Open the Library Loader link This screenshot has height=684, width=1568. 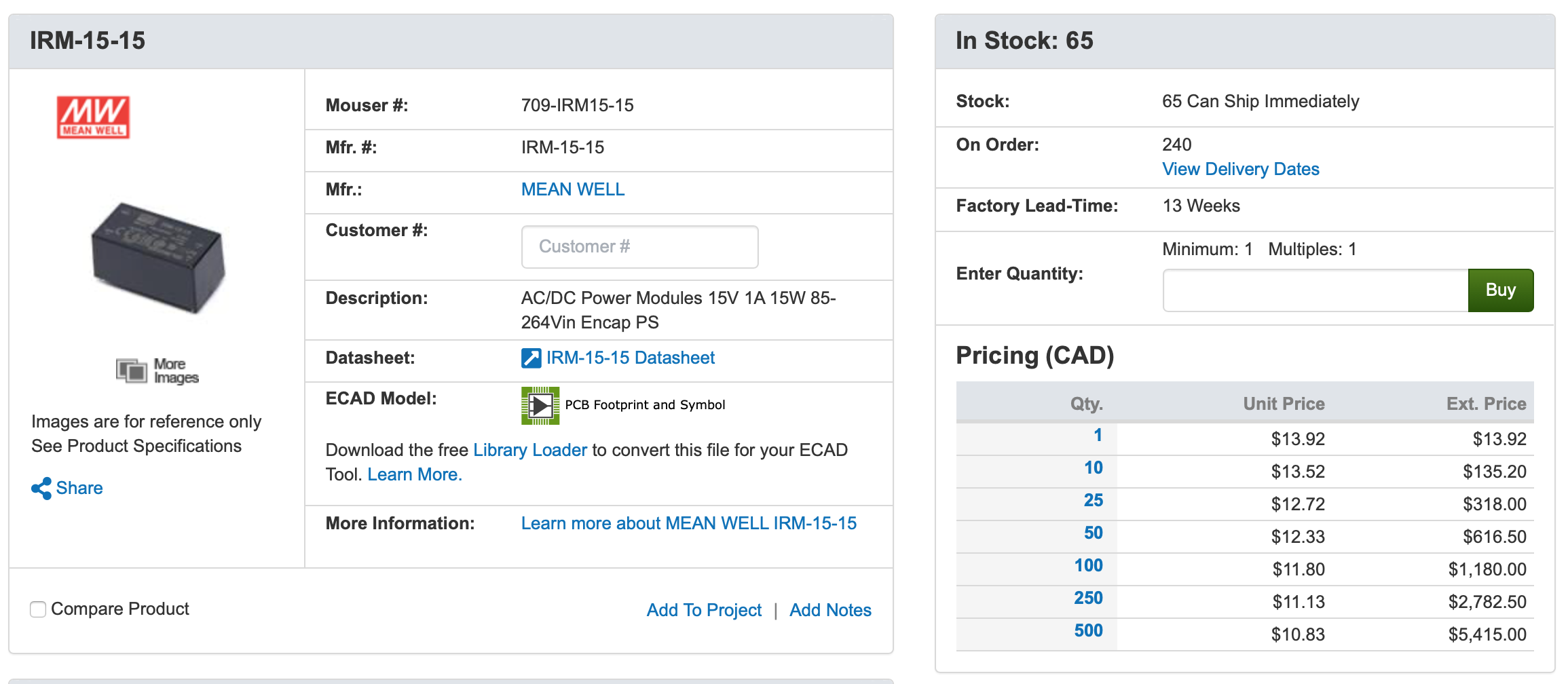click(x=530, y=450)
